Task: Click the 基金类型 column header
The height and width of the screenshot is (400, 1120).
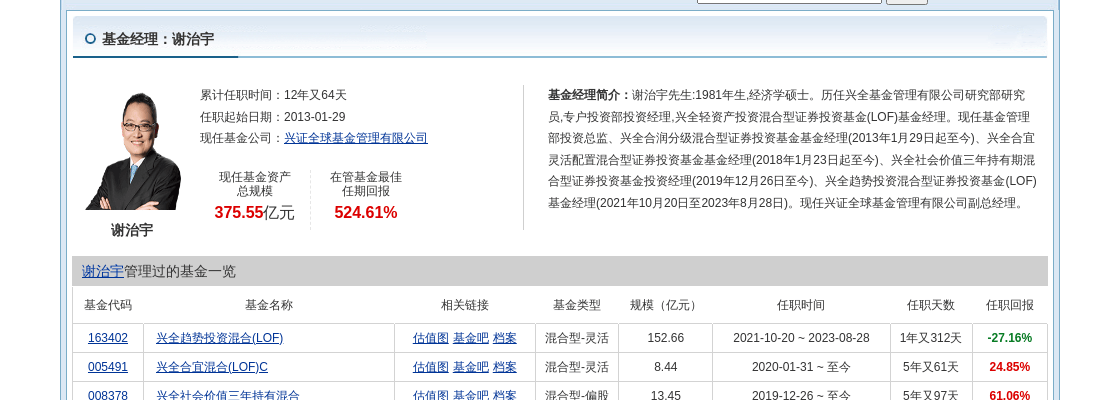Action: coord(576,305)
